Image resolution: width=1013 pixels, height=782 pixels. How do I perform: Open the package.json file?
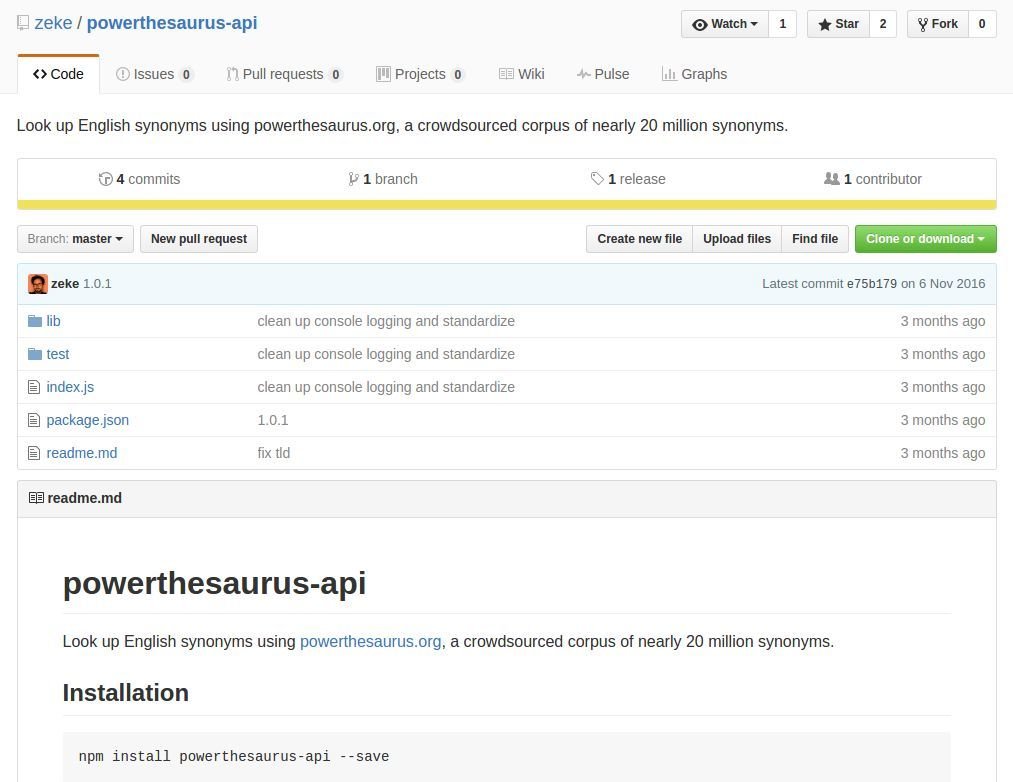pyautogui.click(x=88, y=420)
